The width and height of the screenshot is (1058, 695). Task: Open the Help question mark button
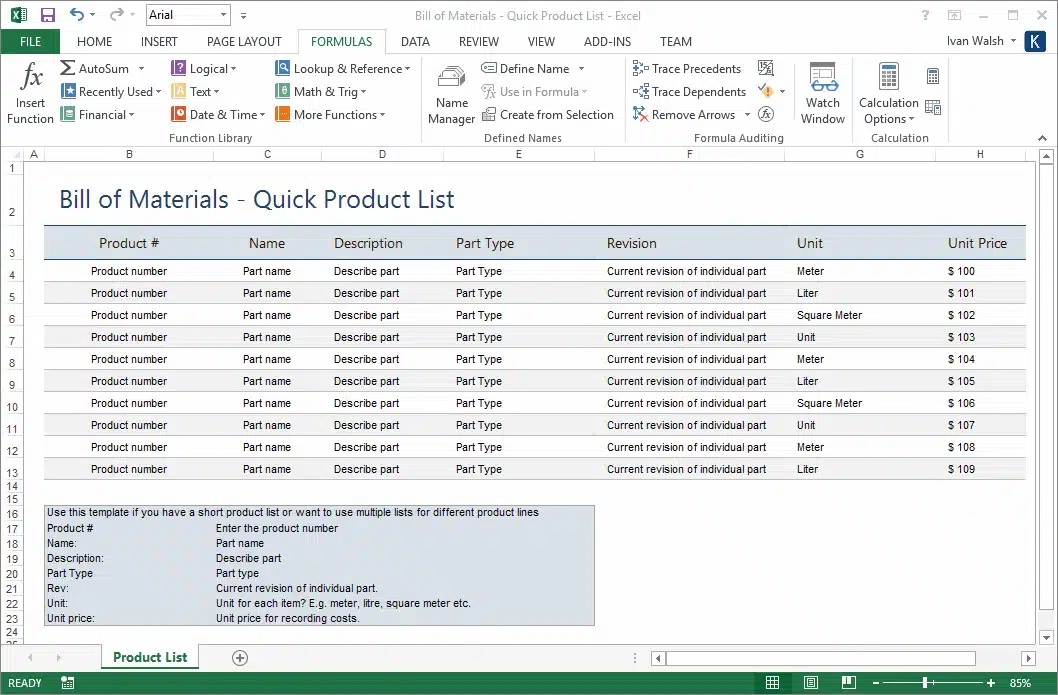[925, 15]
